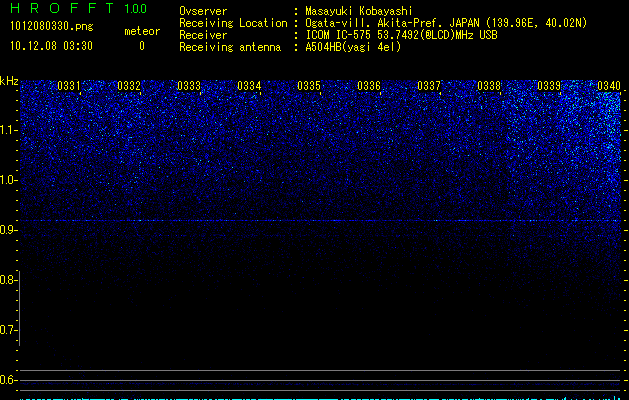Click the 0336 time marker

tap(369, 86)
